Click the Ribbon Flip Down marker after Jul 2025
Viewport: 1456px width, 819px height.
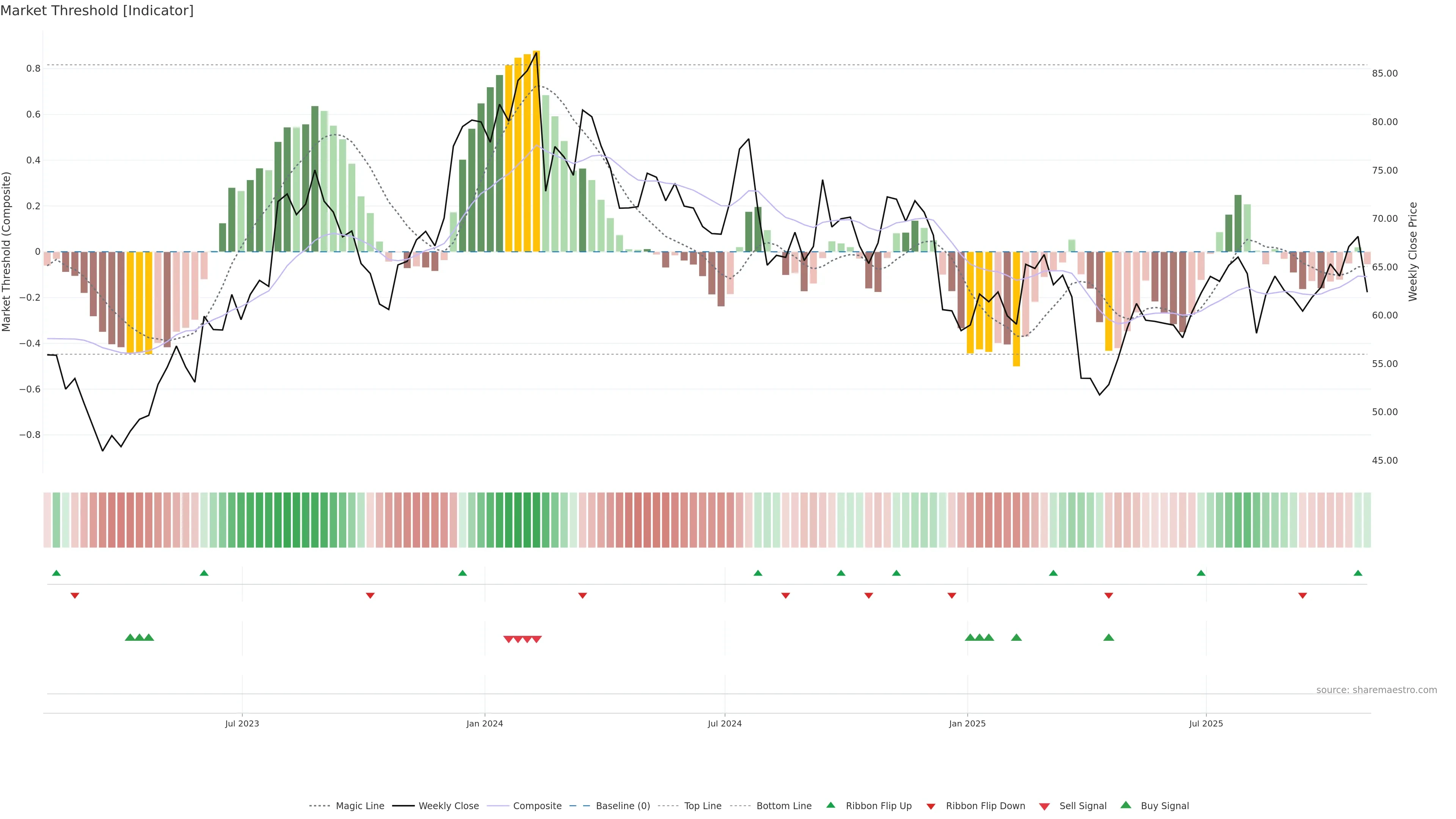[1302, 596]
